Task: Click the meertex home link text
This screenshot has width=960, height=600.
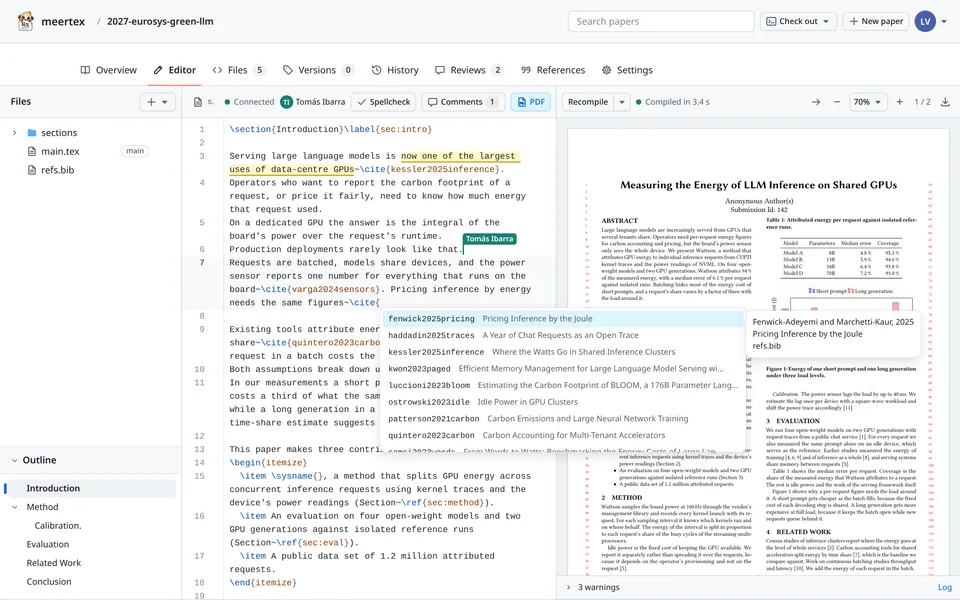Action: tap(63, 21)
